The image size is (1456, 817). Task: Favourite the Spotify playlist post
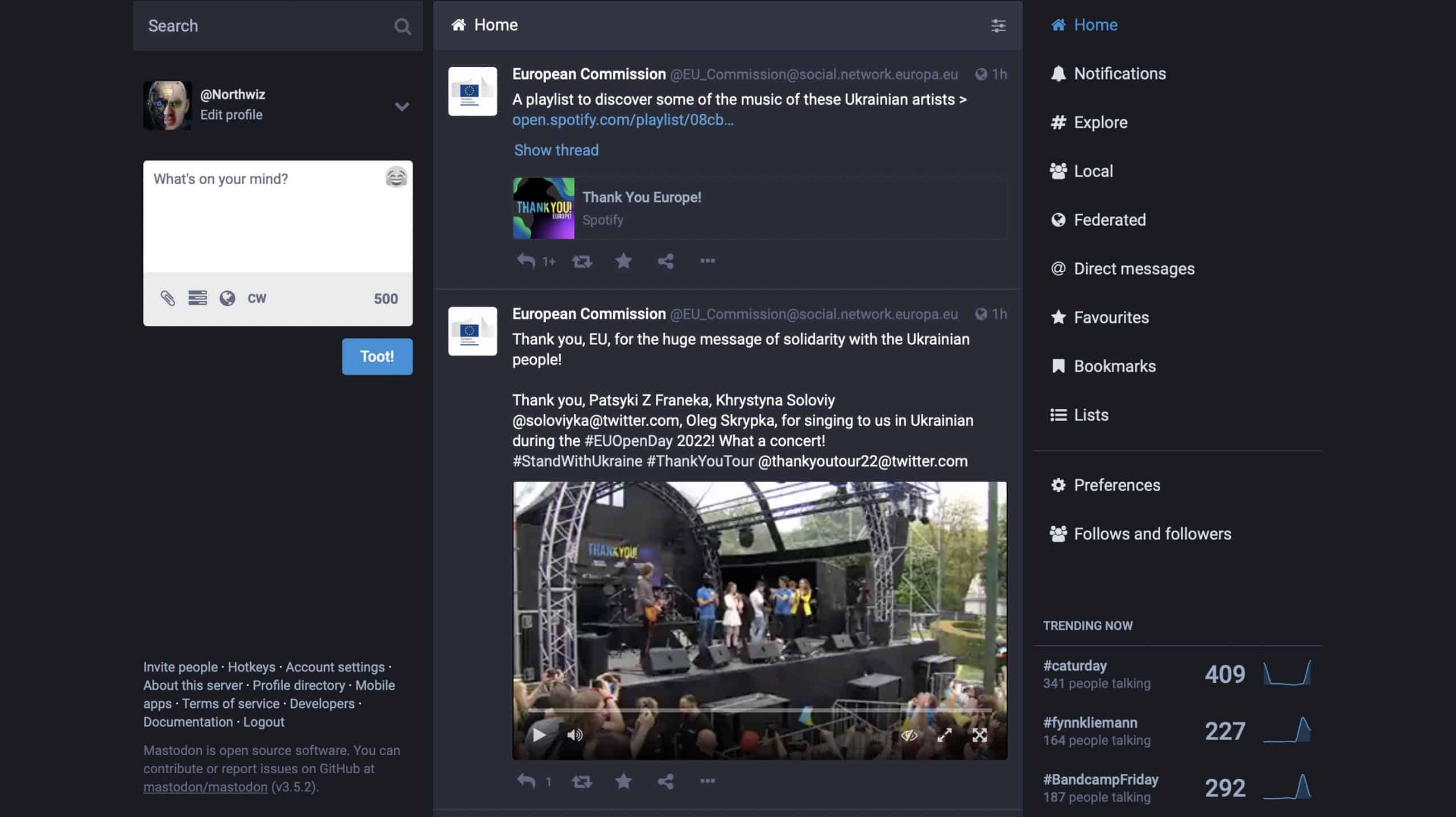coord(623,261)
